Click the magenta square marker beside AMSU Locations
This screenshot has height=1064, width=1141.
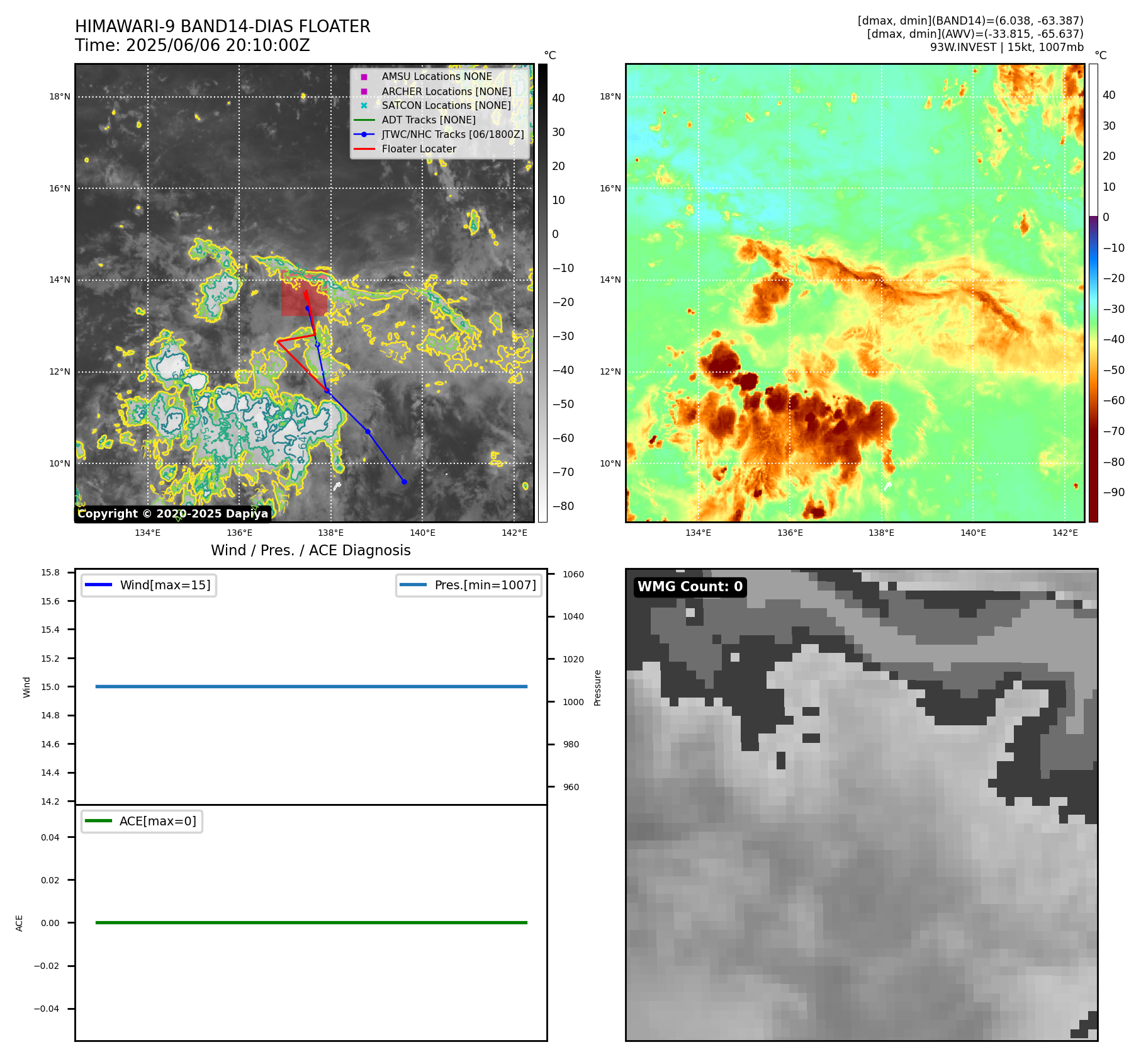(364, 77)
